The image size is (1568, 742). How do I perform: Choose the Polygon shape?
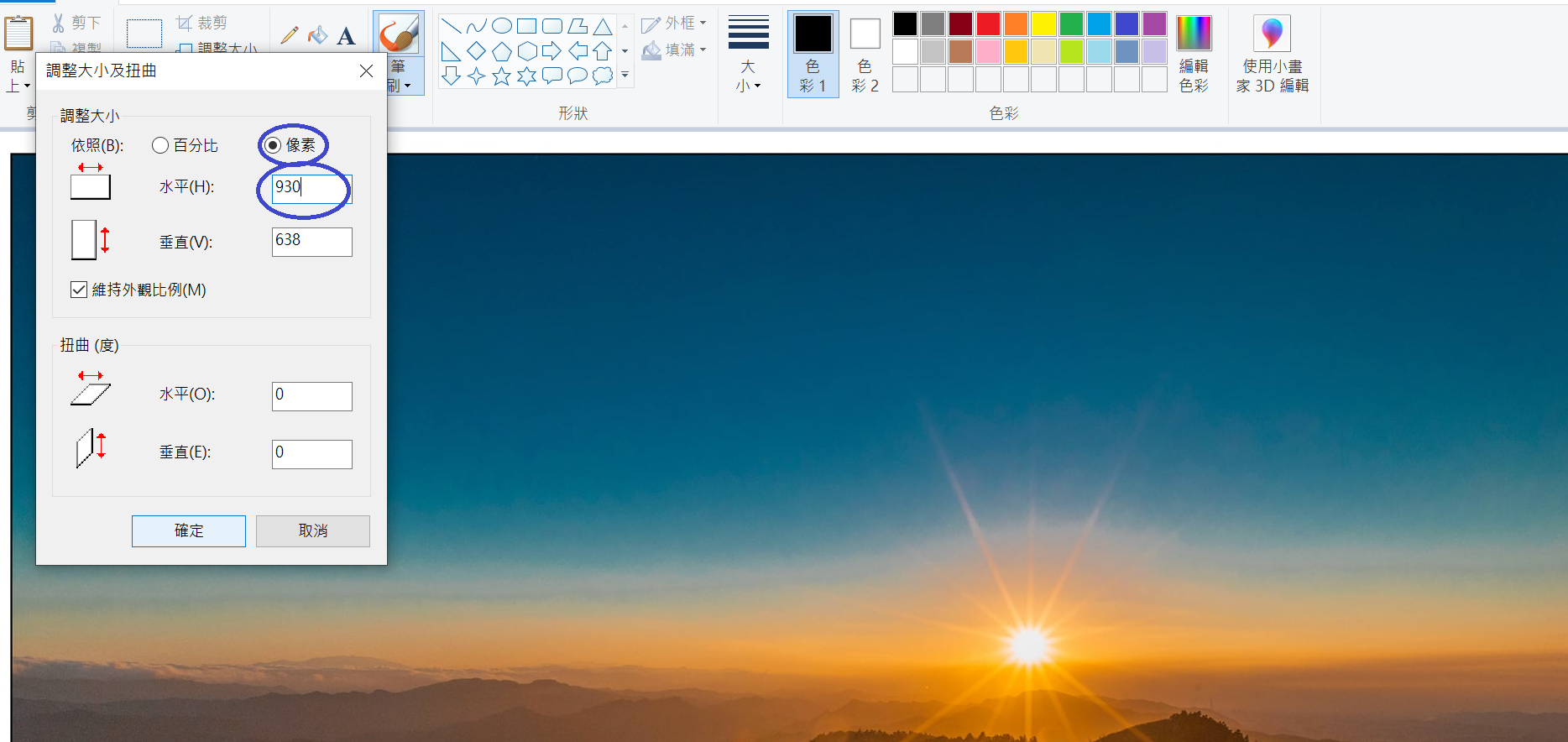[578, 26]
